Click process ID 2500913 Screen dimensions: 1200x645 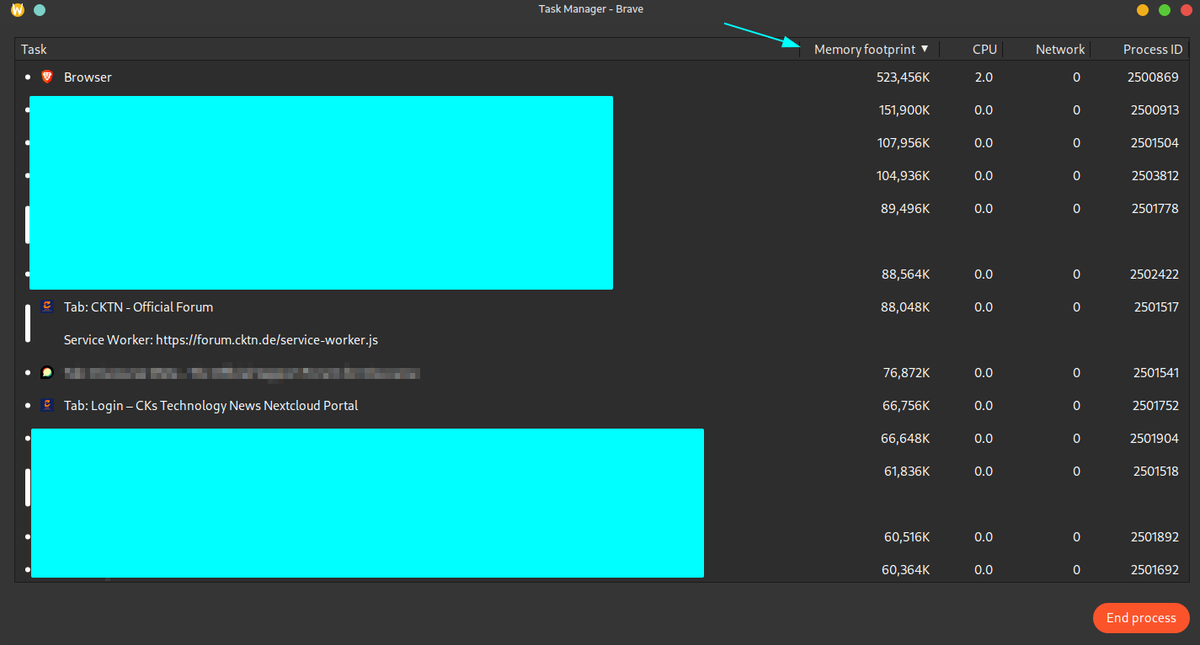(x=1155, y=110)
